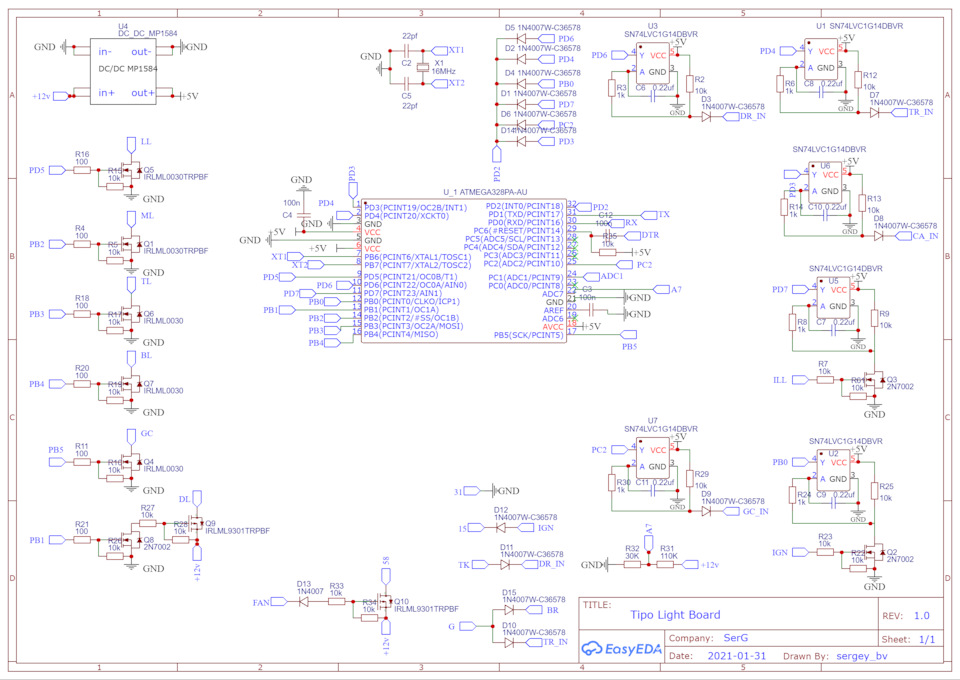Select the Q1 MOSFET symbol below ML

tap(131, 244)
